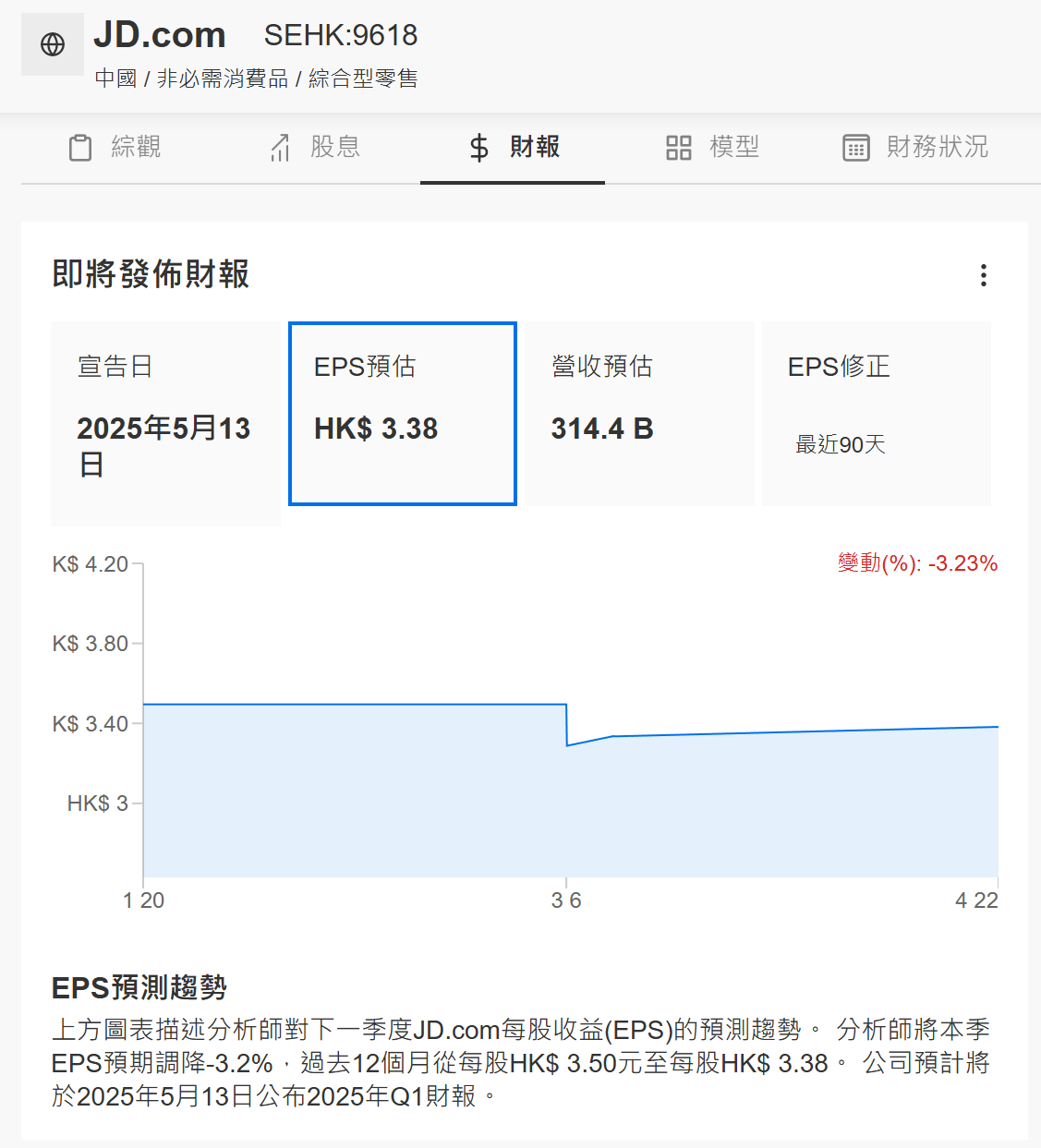
Task: Click the 2025年5月13日 announcement date value
Action: tap(164, 446)
